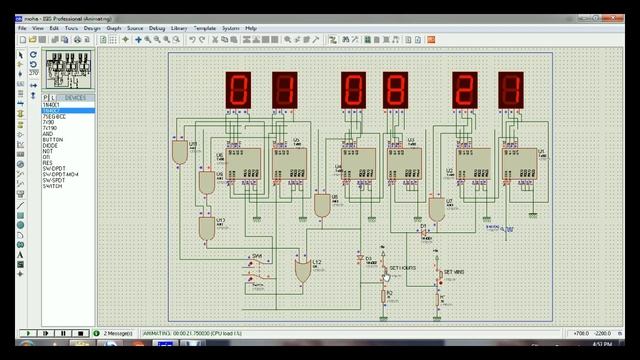Screen dimensions: 640x360
Task: Click the orange icon at toolbar end
Action: point(431,40)
